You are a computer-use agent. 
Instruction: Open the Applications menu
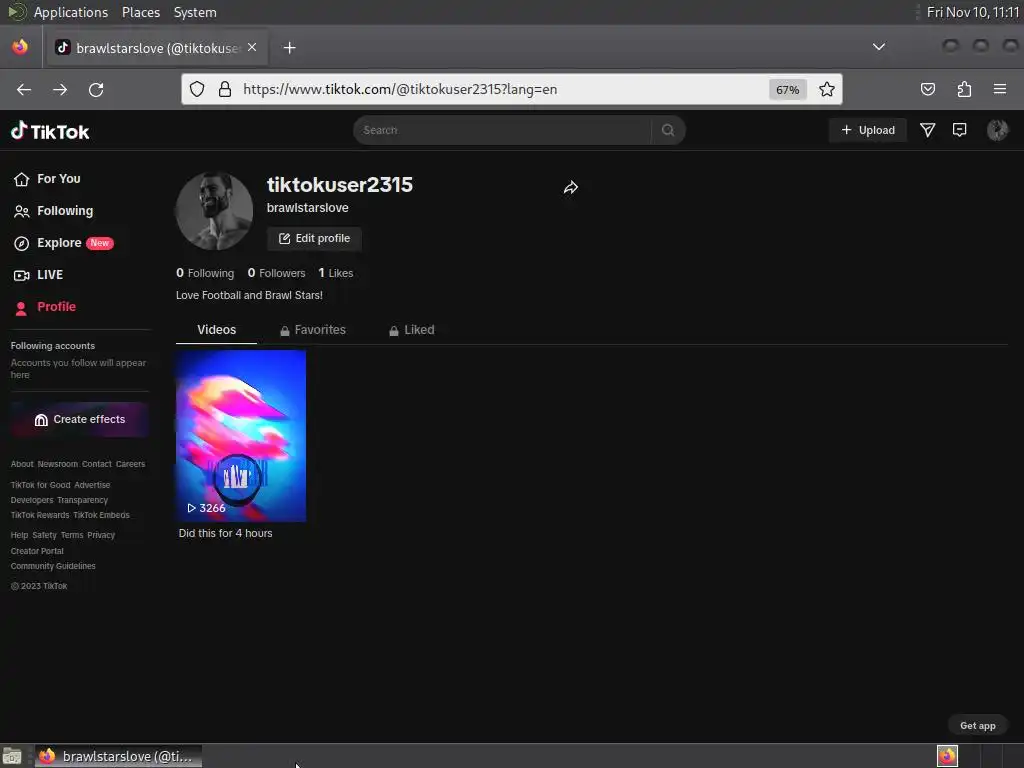pos(71,12)
